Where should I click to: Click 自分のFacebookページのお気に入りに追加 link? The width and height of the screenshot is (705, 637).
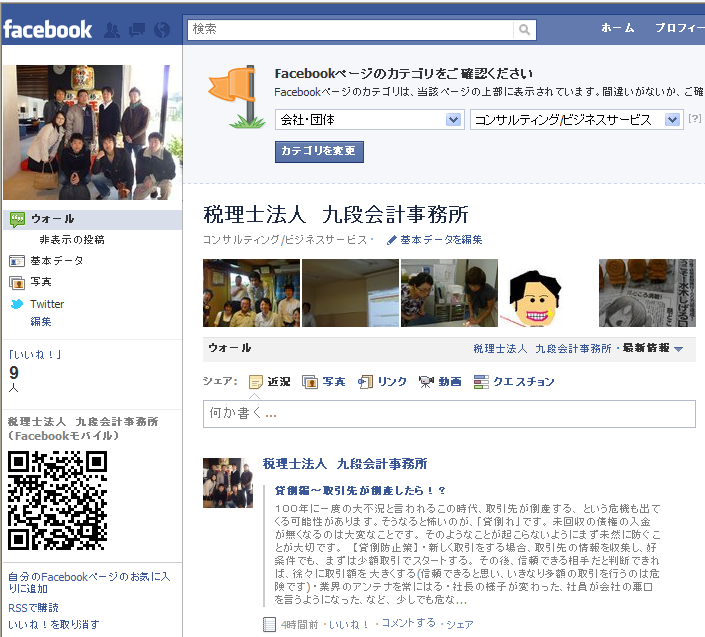[89, 583]
